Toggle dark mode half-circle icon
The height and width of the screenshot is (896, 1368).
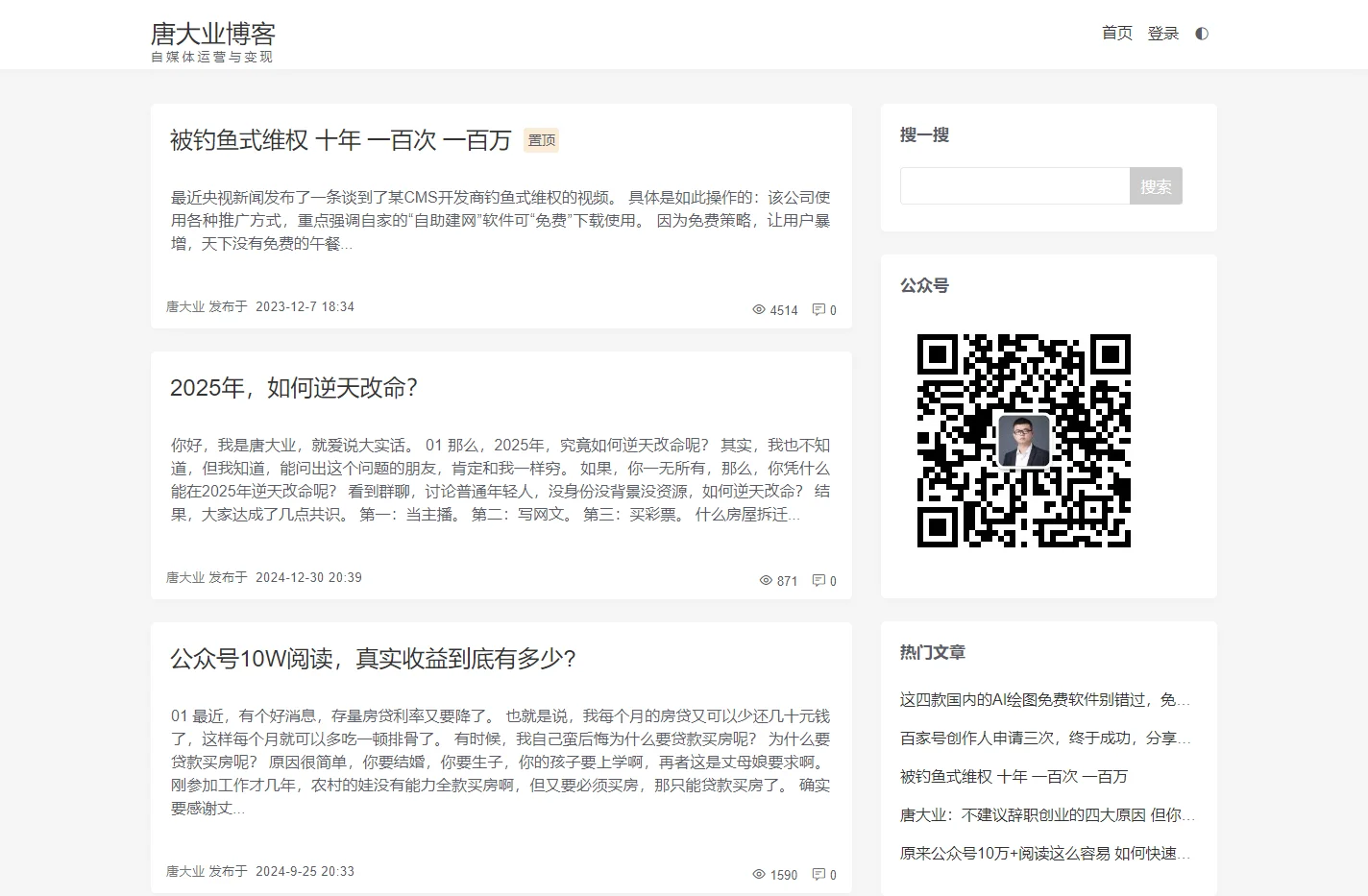tap(1201, 34)
